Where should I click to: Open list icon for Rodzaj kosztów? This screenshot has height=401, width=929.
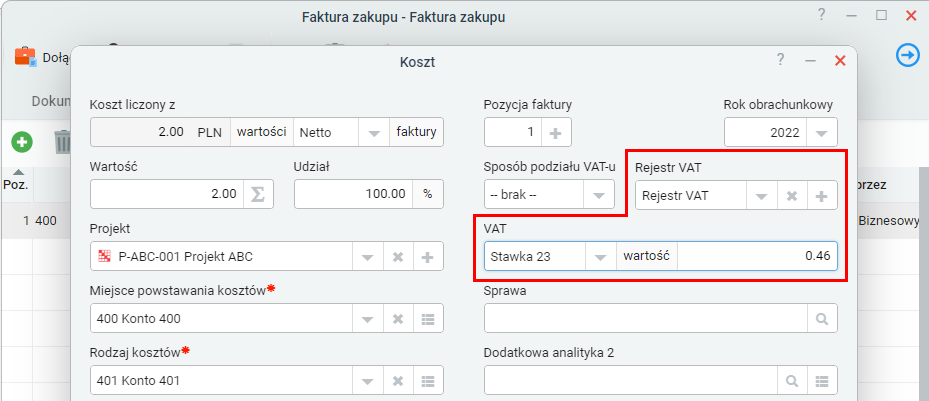[x=428, y=380]
